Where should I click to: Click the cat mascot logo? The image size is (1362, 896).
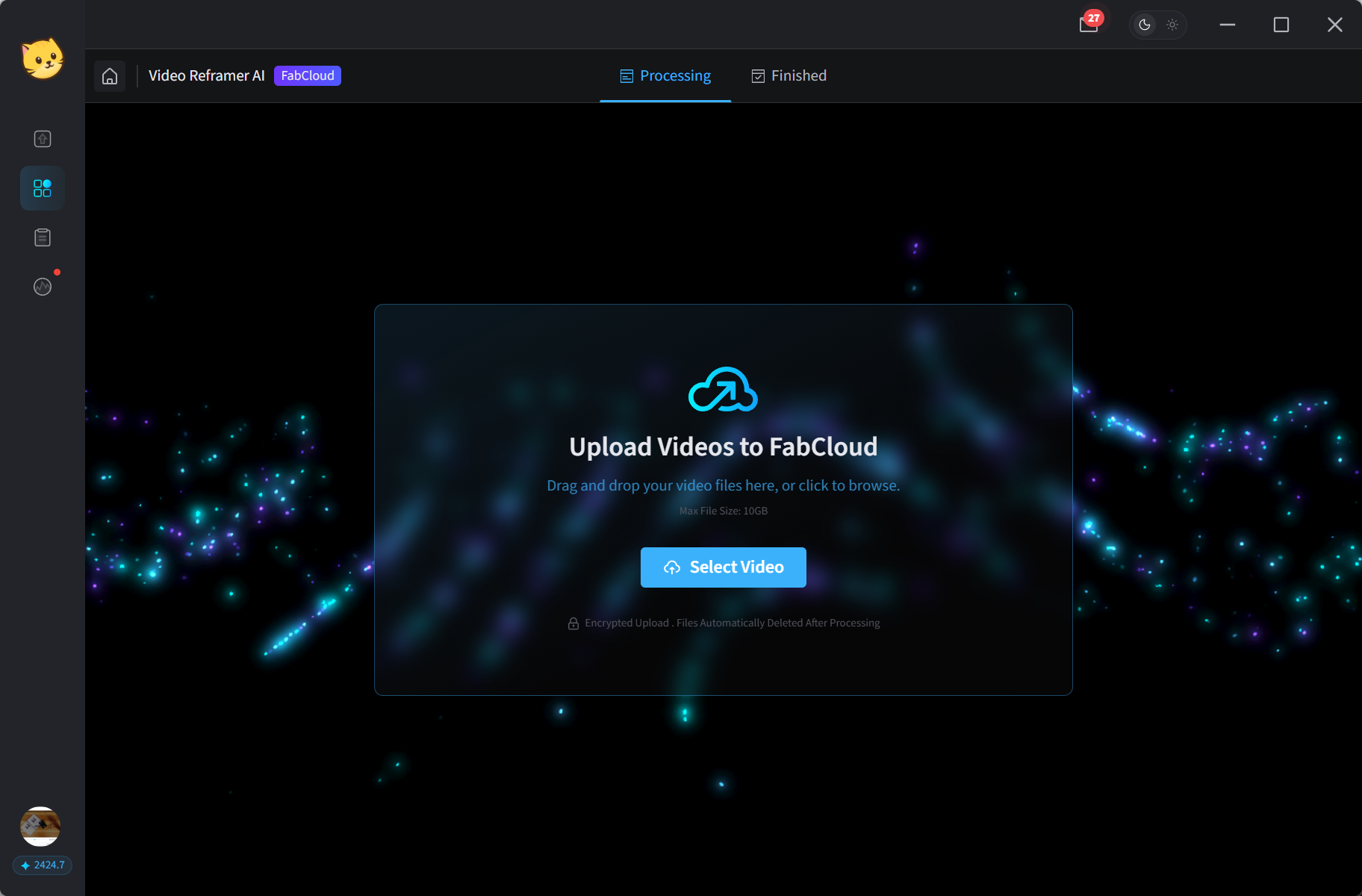(x=43, y=58)
